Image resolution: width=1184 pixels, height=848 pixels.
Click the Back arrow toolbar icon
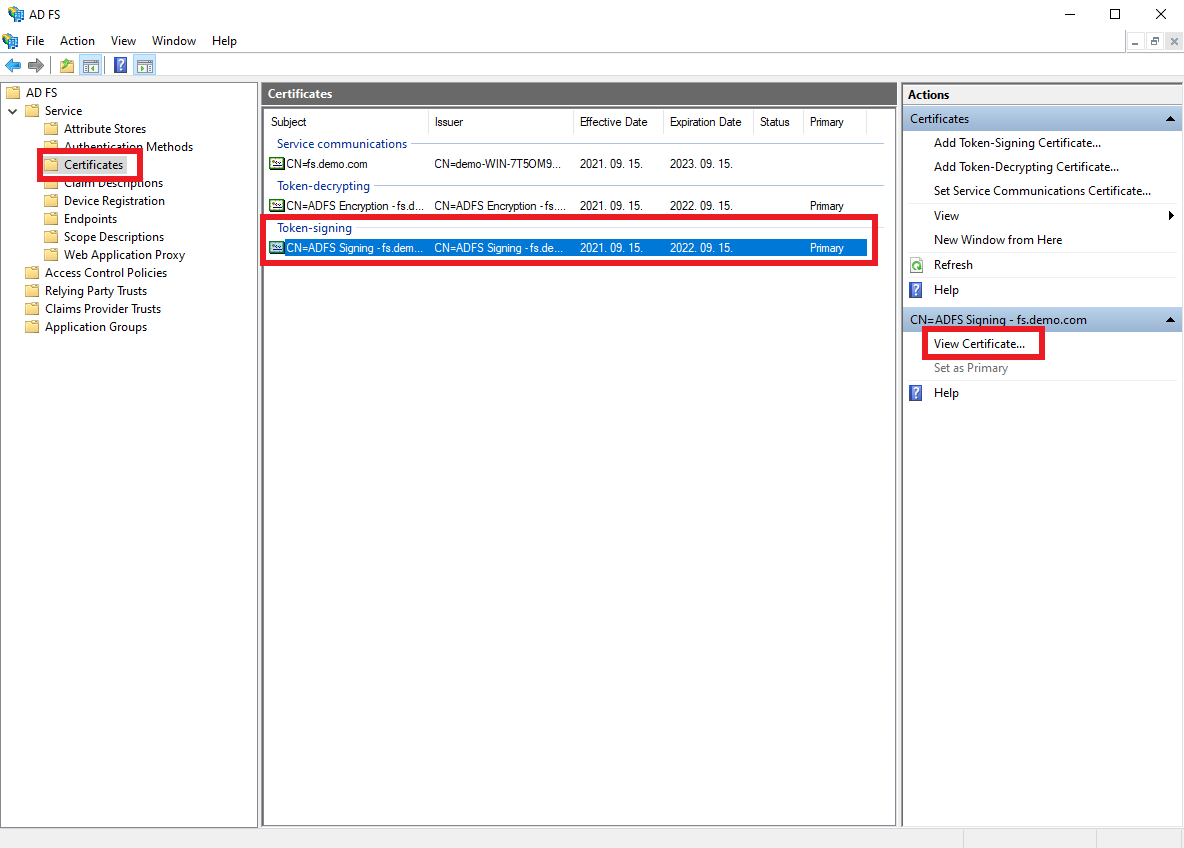[13, 66]
